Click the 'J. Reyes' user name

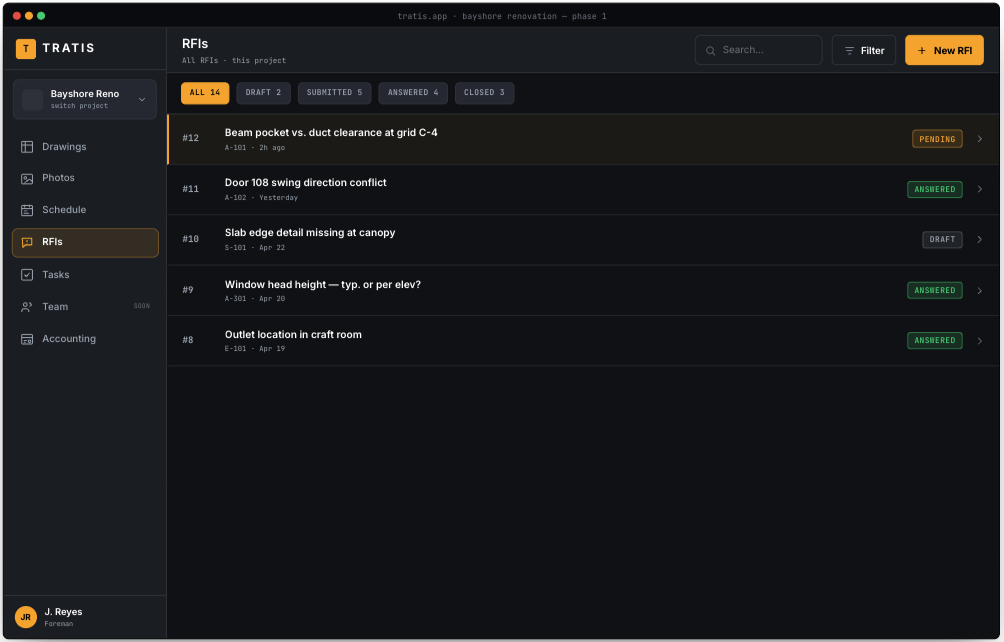coord(63,612)
